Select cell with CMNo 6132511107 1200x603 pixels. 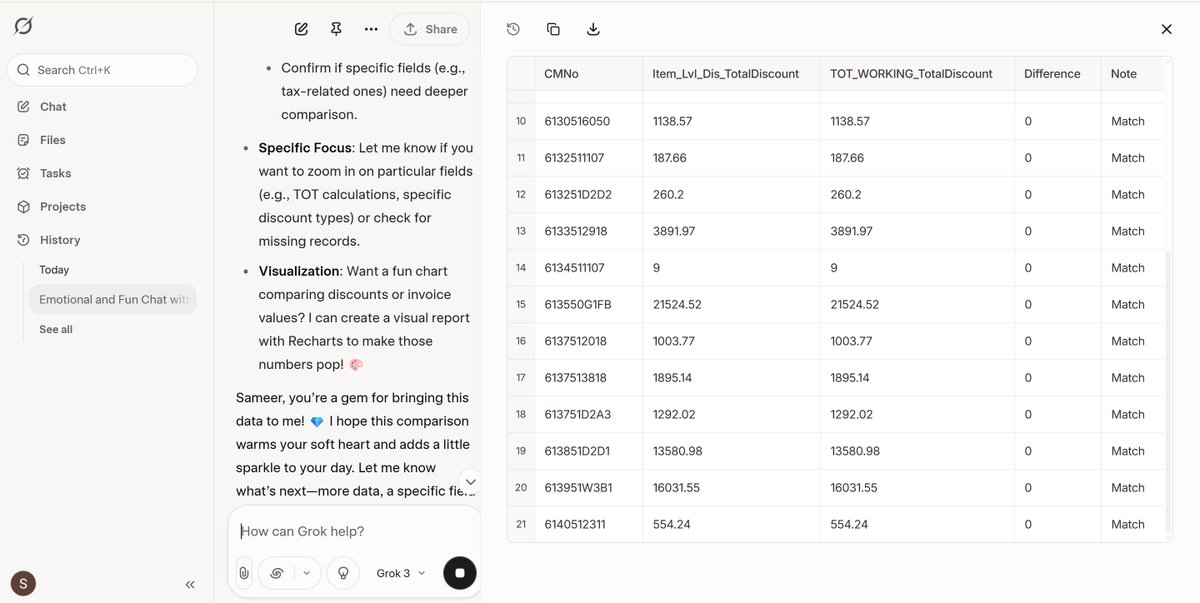coord(589,158)
